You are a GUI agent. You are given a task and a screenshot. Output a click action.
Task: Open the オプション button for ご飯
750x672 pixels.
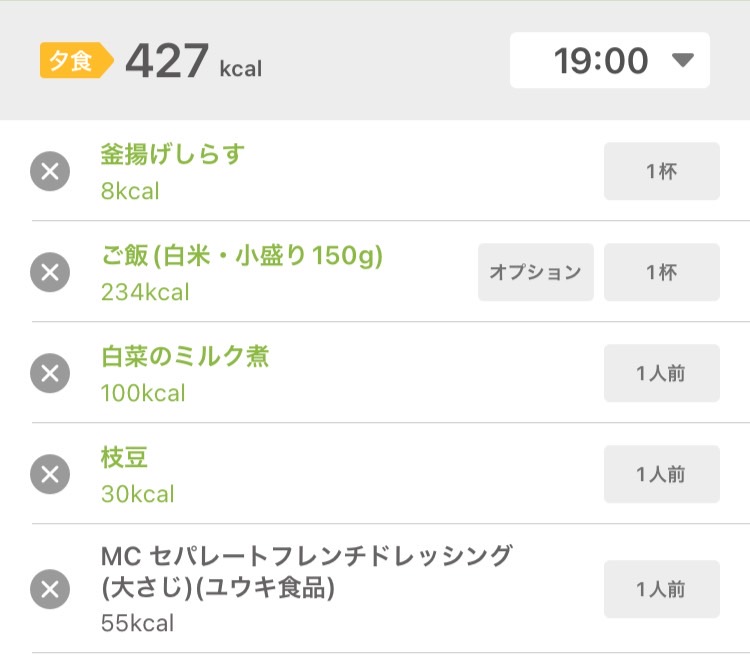536,272
